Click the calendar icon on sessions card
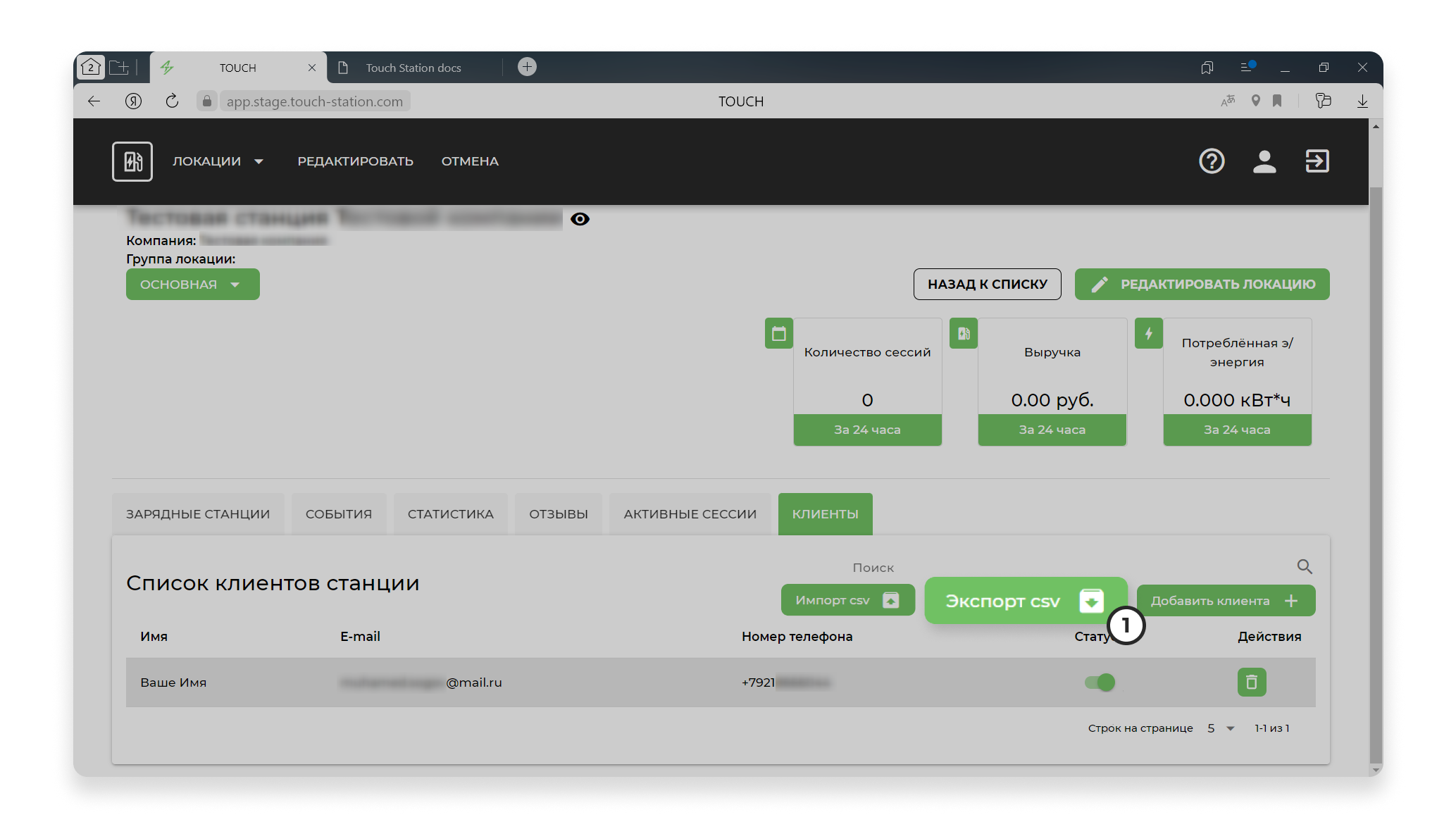This screenshot has height=829, width=1456. coord(778,333)
